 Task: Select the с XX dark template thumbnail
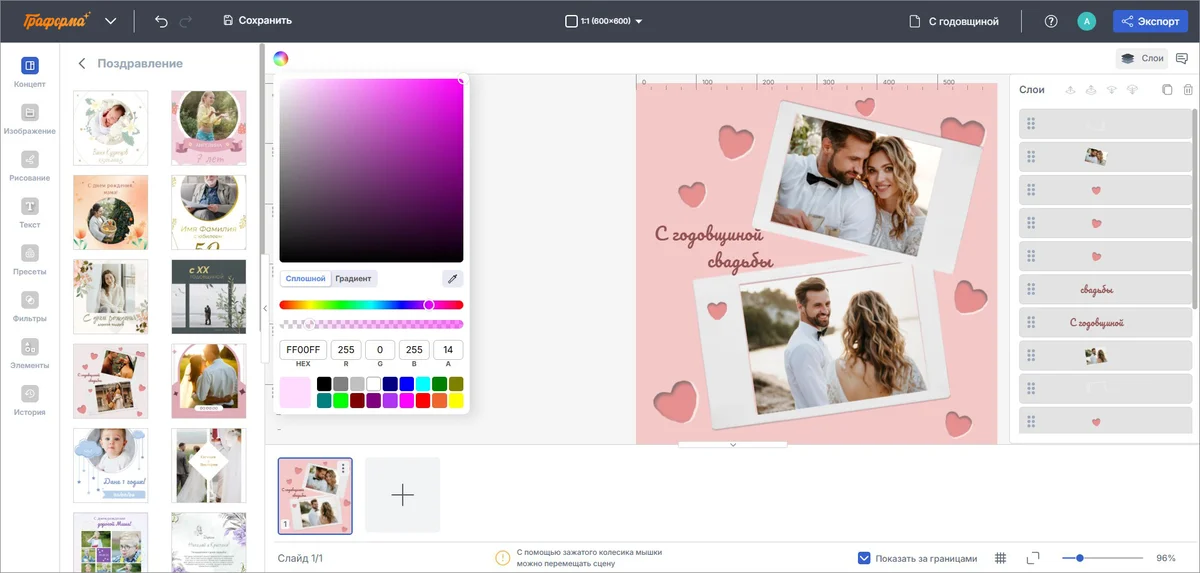(209, 297)
